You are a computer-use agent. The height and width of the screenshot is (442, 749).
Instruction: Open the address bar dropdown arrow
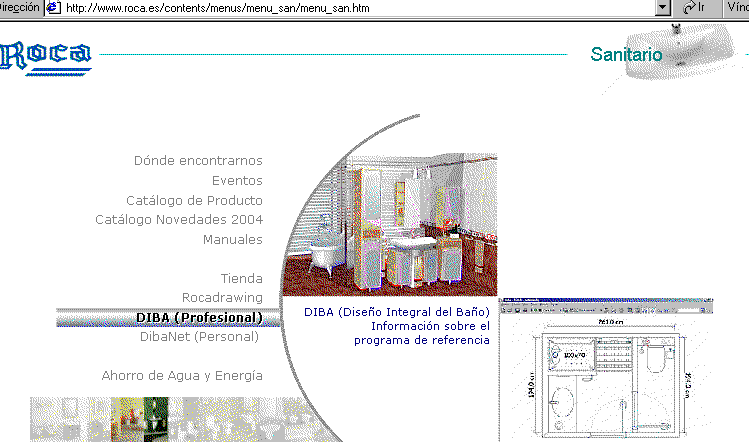click(x=663, y=8)
